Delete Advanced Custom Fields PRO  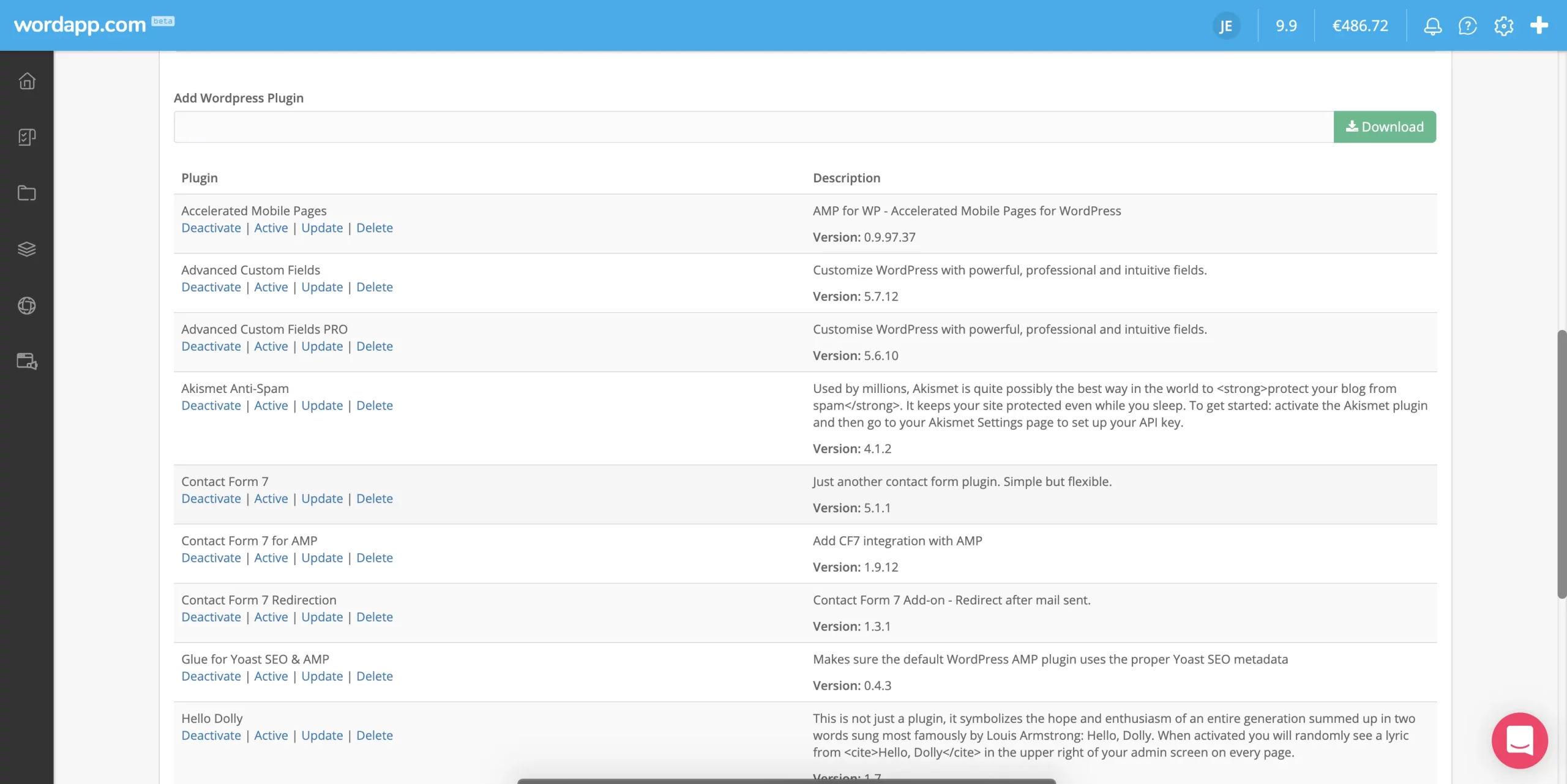375,346
